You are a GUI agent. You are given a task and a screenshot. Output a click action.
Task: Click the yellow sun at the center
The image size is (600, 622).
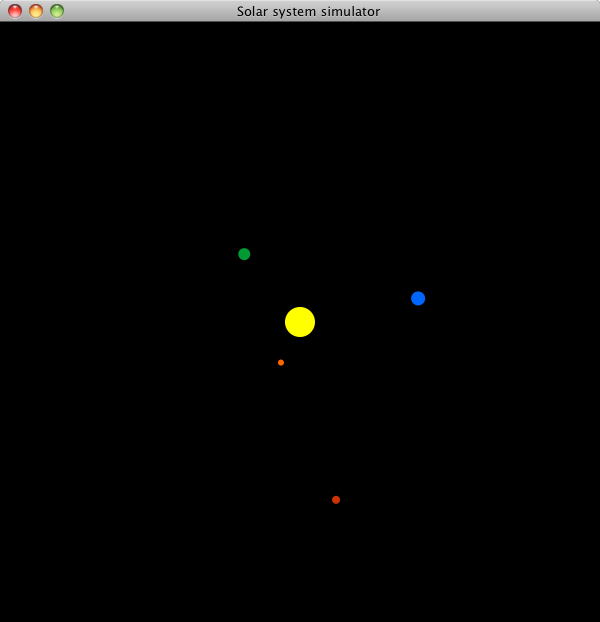300,322
